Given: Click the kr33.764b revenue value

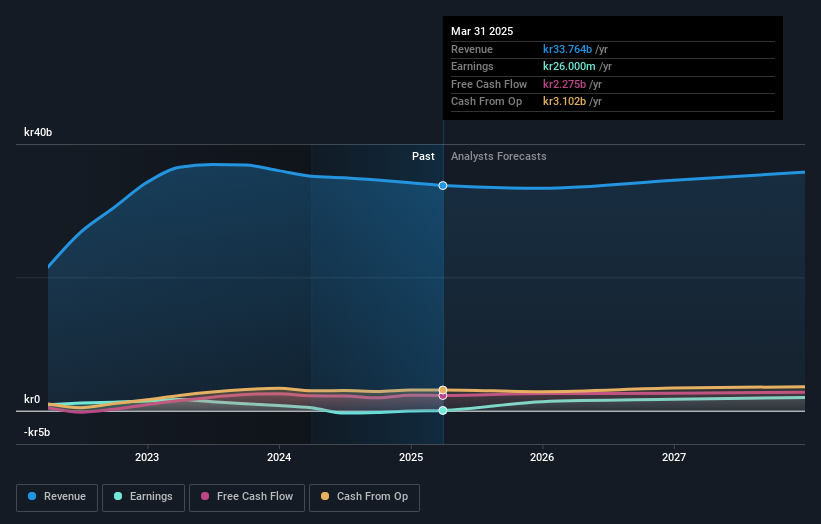Looking at the screenshot, I should point(567,49).
